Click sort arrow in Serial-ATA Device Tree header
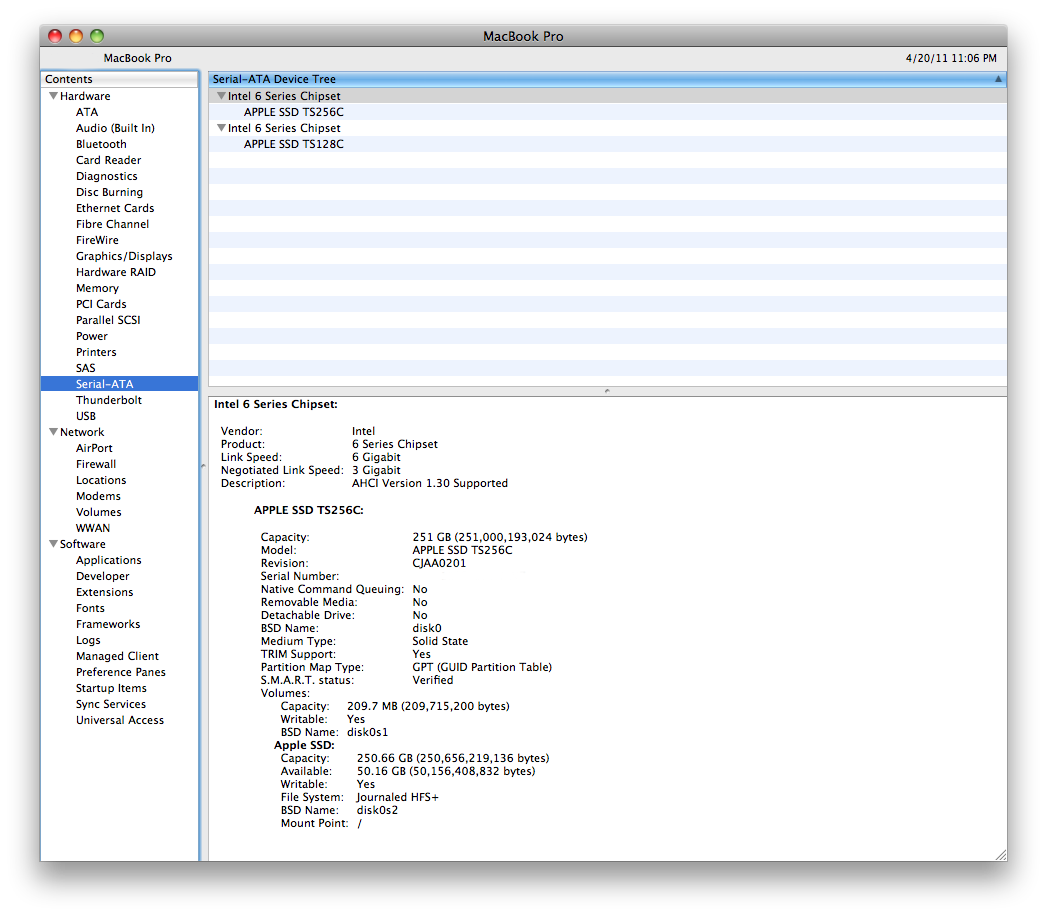 tap(998, 79)
